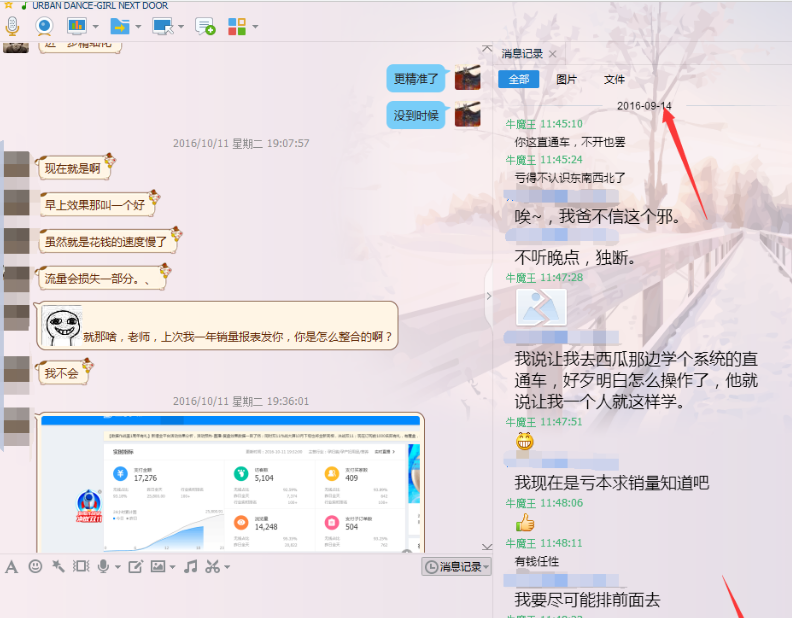This screenshot has height=618, width=792.
Task: Expand the send file dropdown arrow
Action: tap(138, 26)
